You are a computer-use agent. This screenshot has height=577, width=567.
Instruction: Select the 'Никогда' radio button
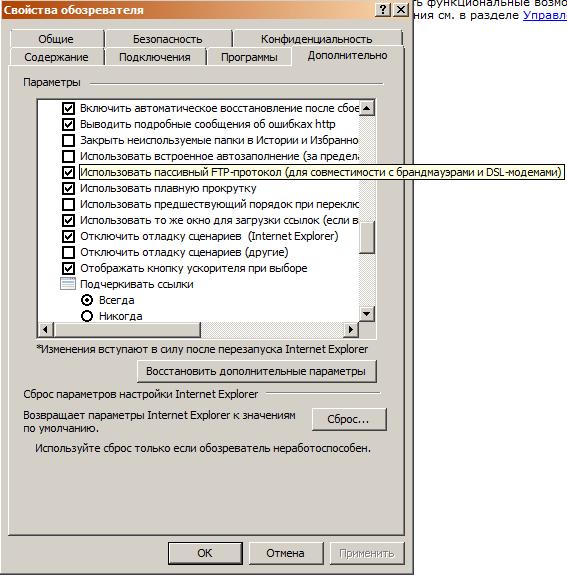click(87, 316)
